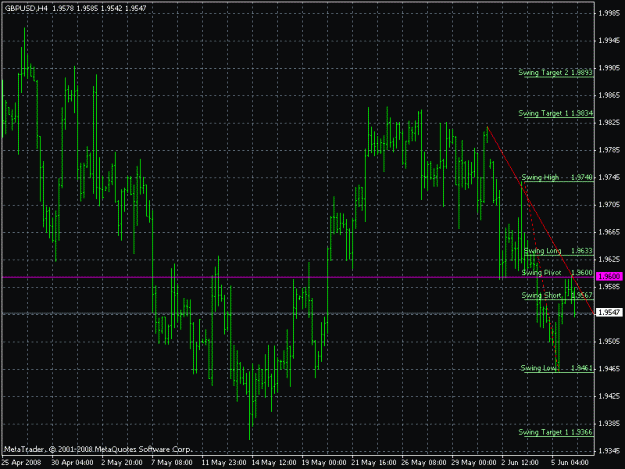Select the Swing Low 1.9461 label
Viewport: 625px width, 469px height.
click(556, 368)
